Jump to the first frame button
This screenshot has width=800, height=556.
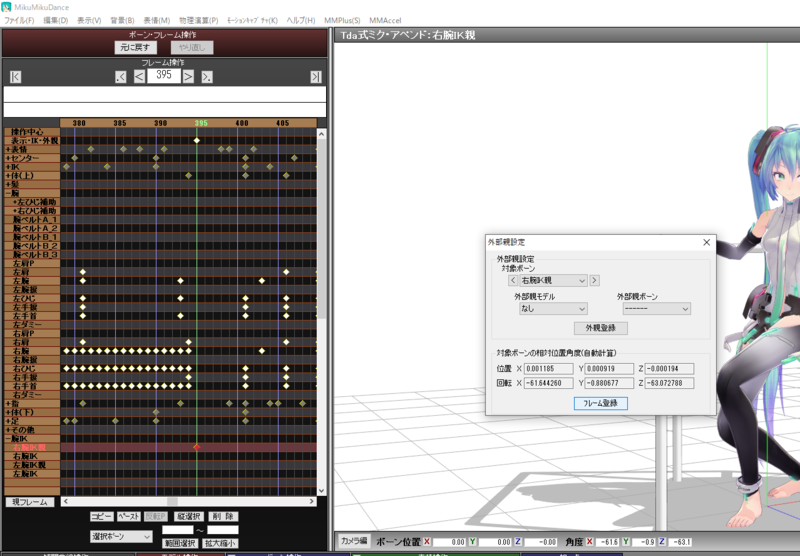(x=15, y=77)
